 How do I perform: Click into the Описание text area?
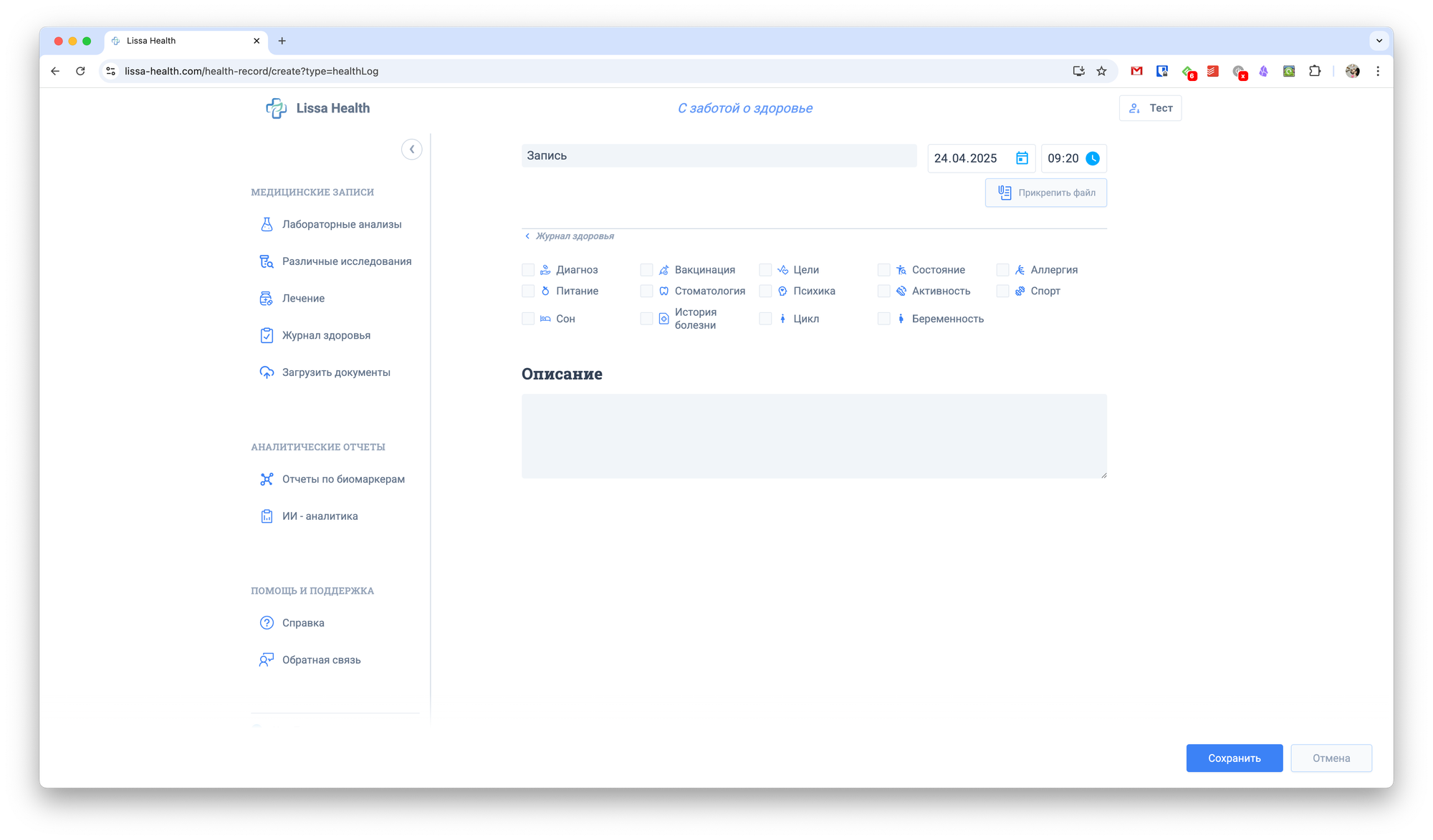point(814,436)
